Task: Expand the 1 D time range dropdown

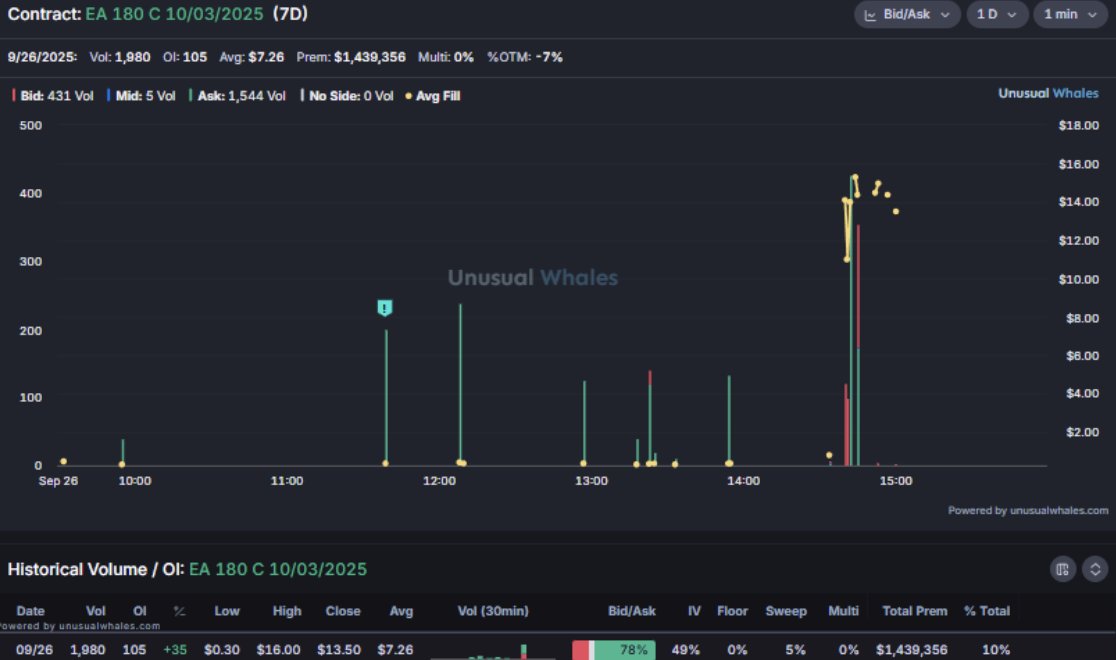Action: [996, 15]
